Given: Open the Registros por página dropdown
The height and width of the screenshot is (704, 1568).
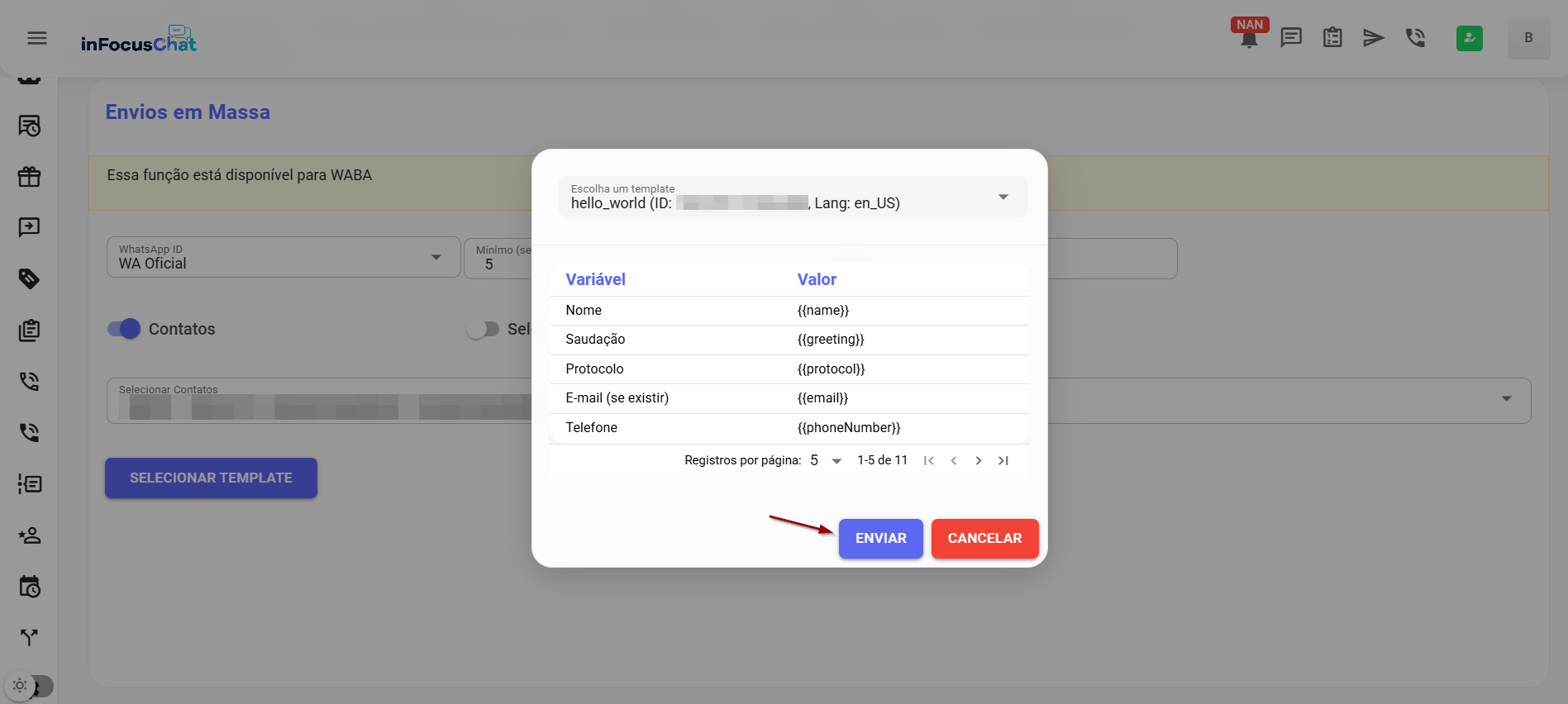Looking at the screenshot, I should click(x=826, y=461).
